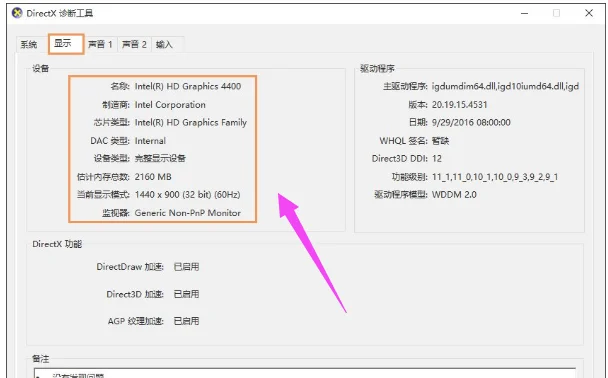Click the 主驱动程序 field label
Screen dimensions: 608x378
(405, 86)
